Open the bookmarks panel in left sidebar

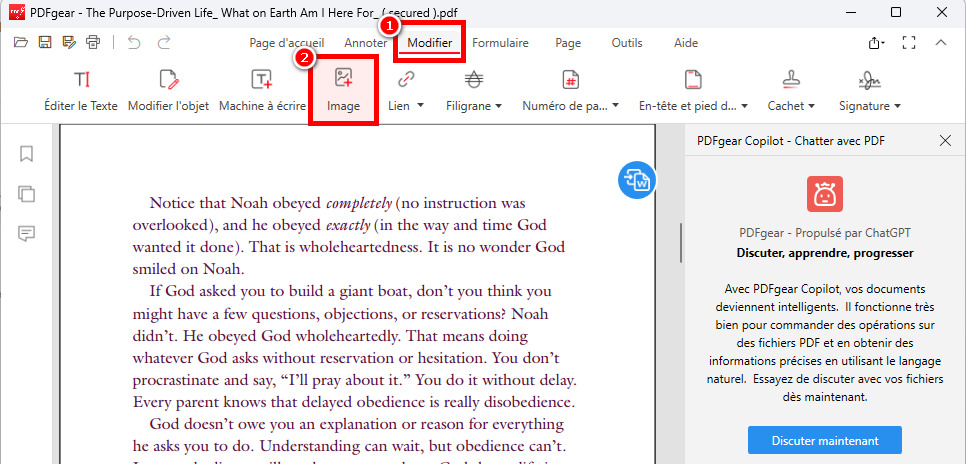[x=27, y=154]
